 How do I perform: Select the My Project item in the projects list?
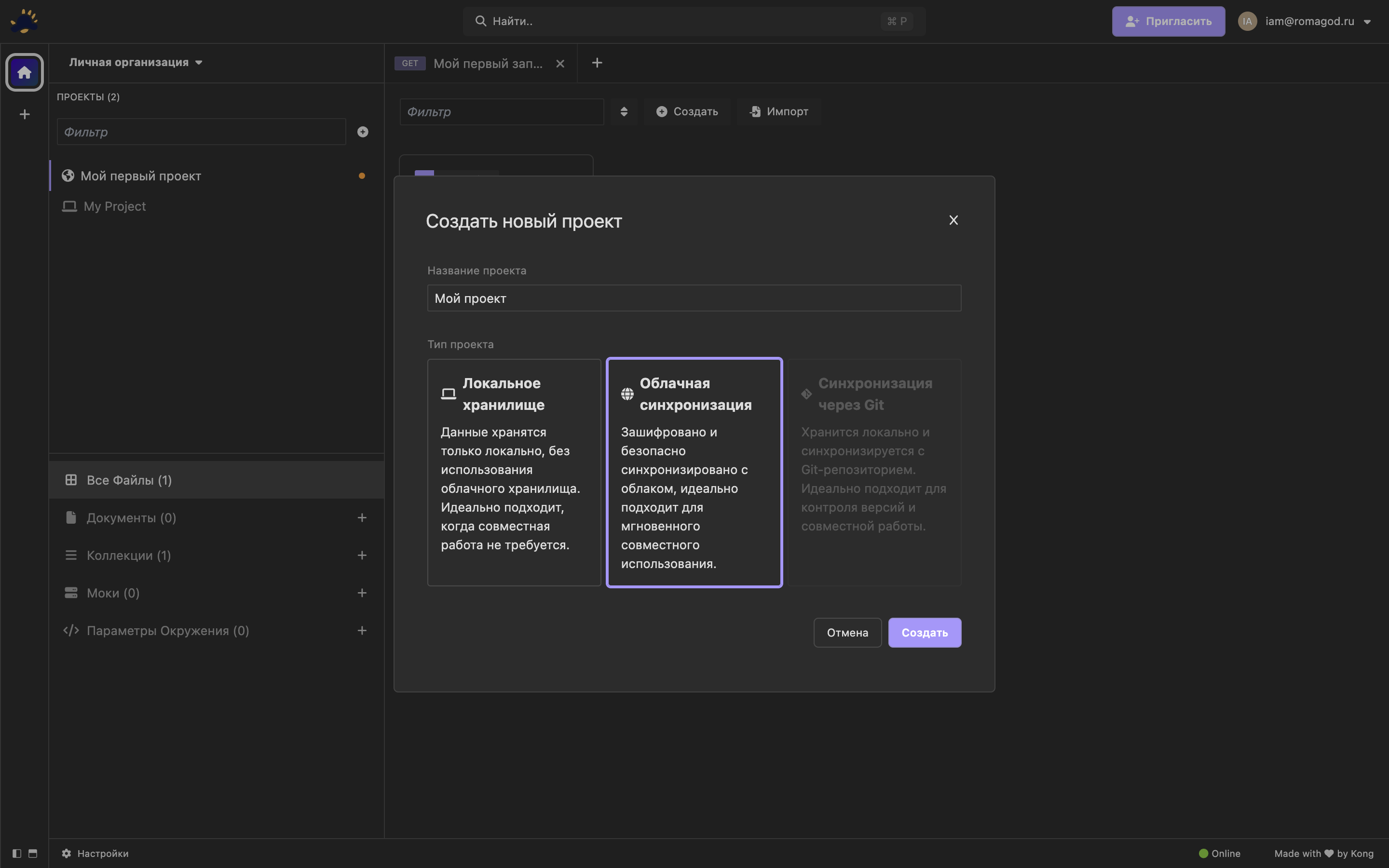(x=115, y=206)
